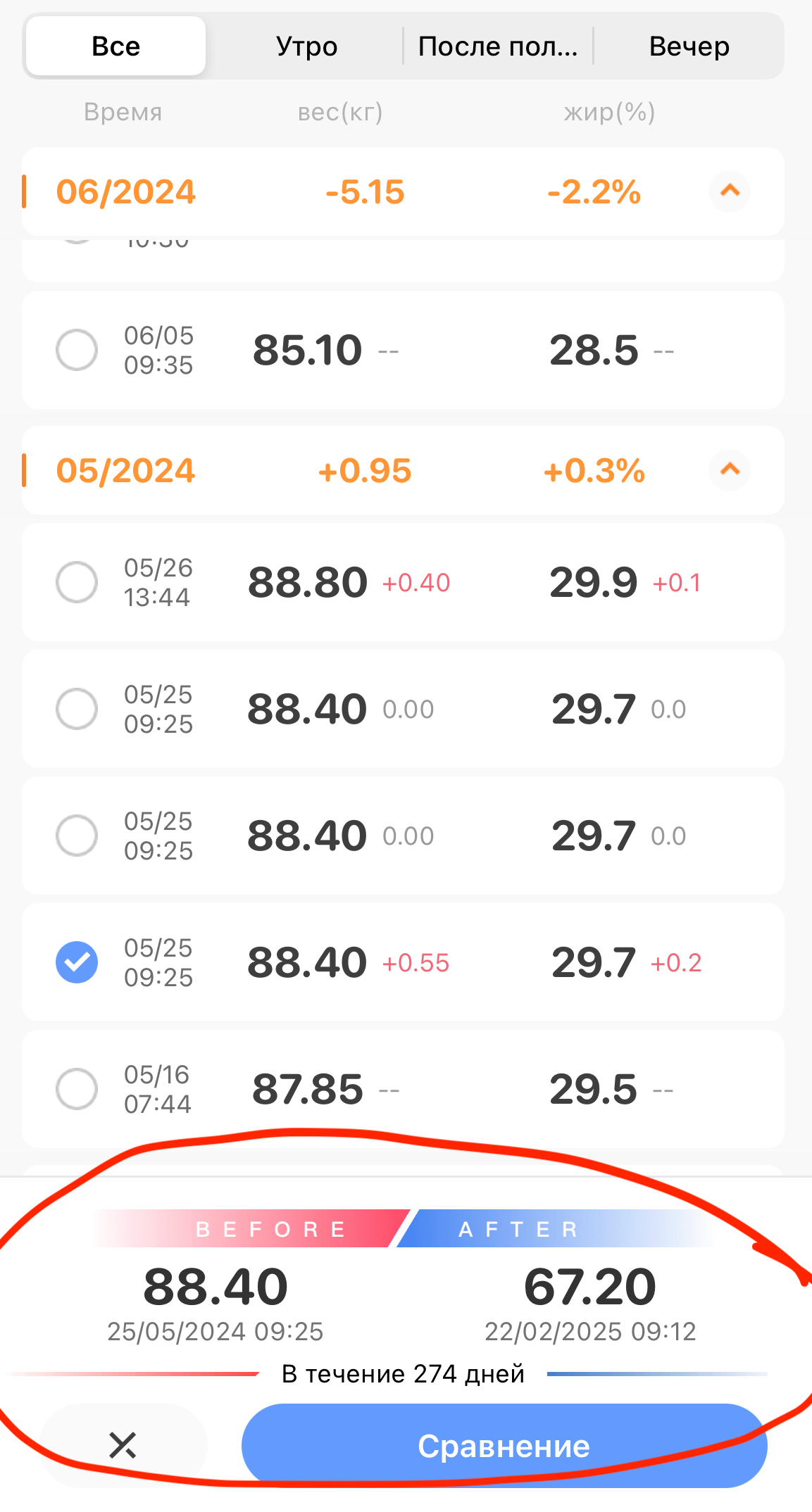Tap the Сравнение button
Image resolution: width=812 pixels, height=1512 pixels.
click(504, 1446)
